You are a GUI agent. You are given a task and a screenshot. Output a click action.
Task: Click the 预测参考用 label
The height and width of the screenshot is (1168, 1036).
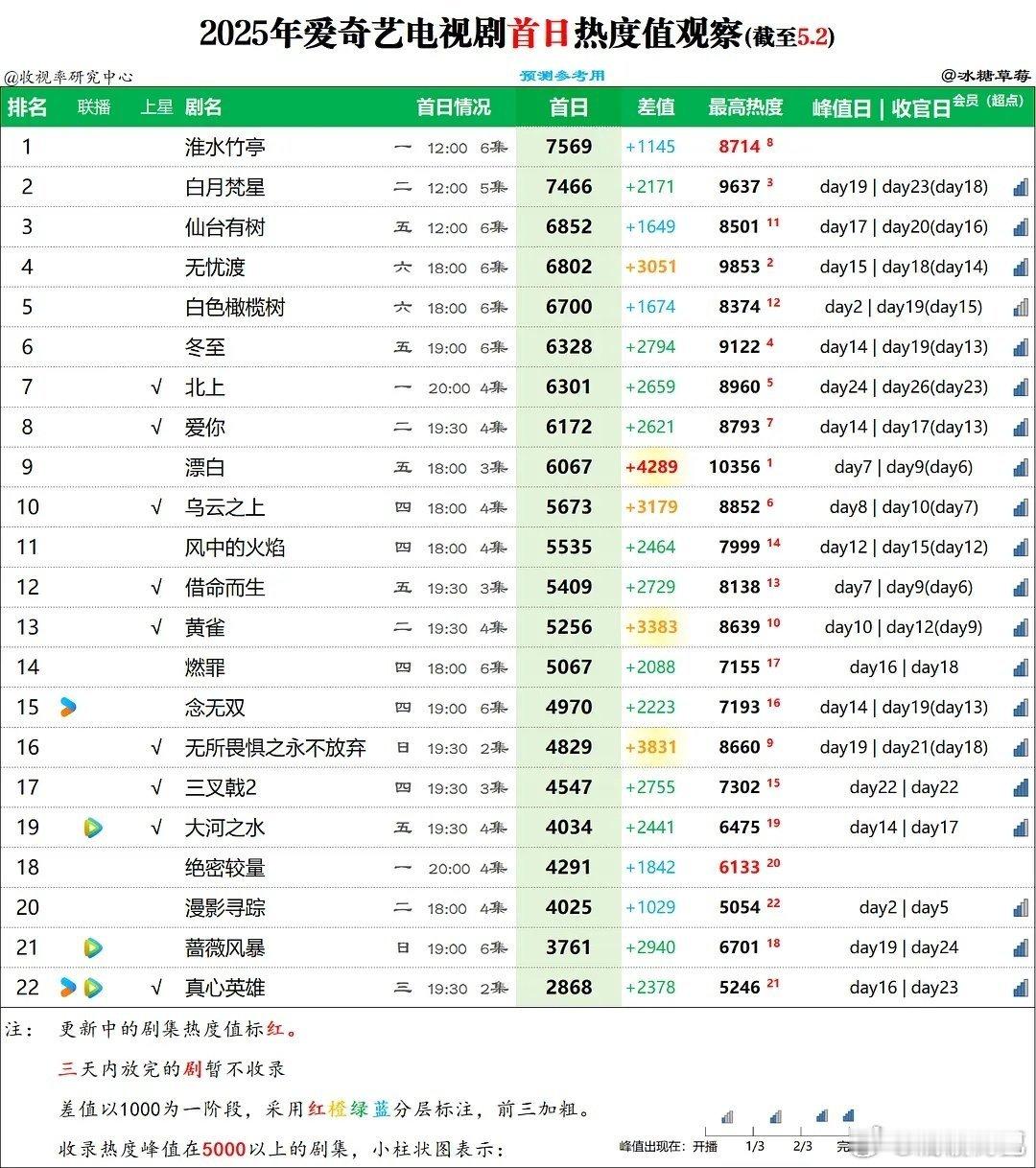[x=563, y=76]
